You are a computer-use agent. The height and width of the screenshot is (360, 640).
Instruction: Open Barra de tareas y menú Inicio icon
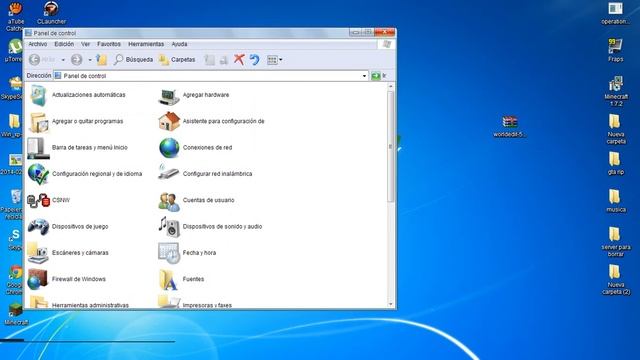tap(38, 148)
